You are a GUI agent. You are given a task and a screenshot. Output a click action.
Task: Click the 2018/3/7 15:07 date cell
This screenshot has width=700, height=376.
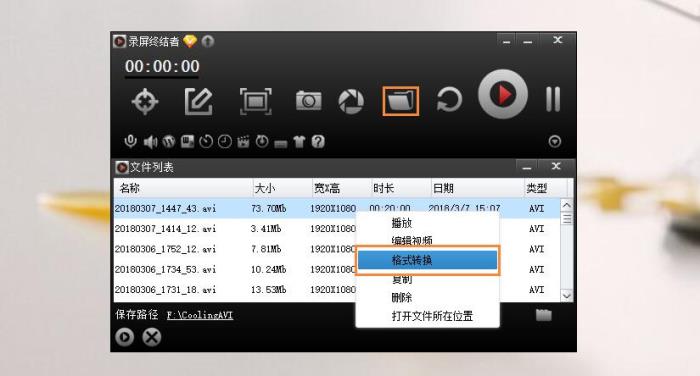tap(464, 209)
